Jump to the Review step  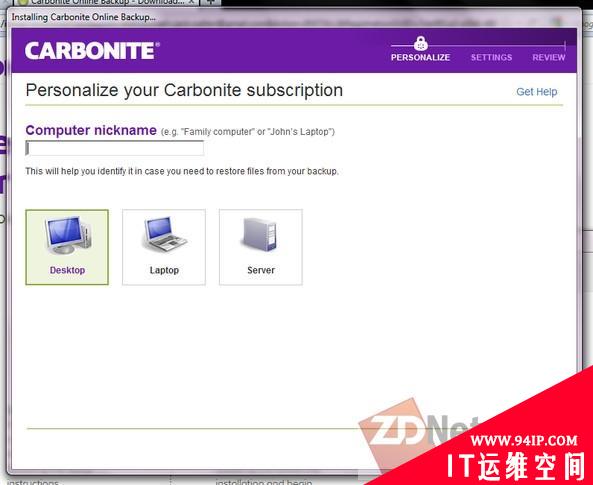tap(549, 58)
